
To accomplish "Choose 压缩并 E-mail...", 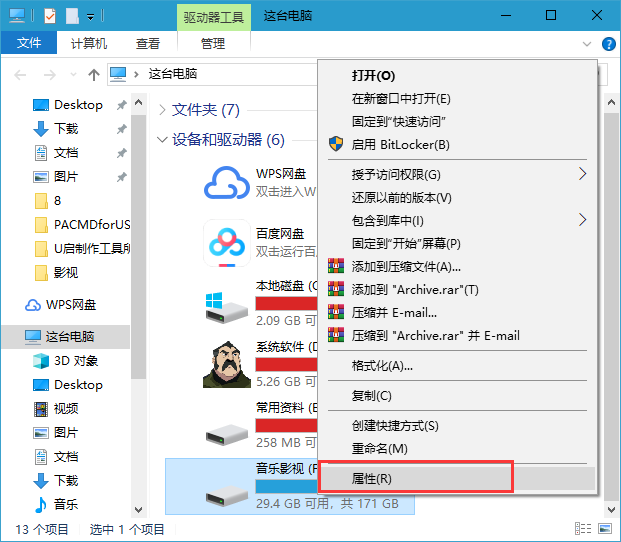I will (x=394, y=313).
